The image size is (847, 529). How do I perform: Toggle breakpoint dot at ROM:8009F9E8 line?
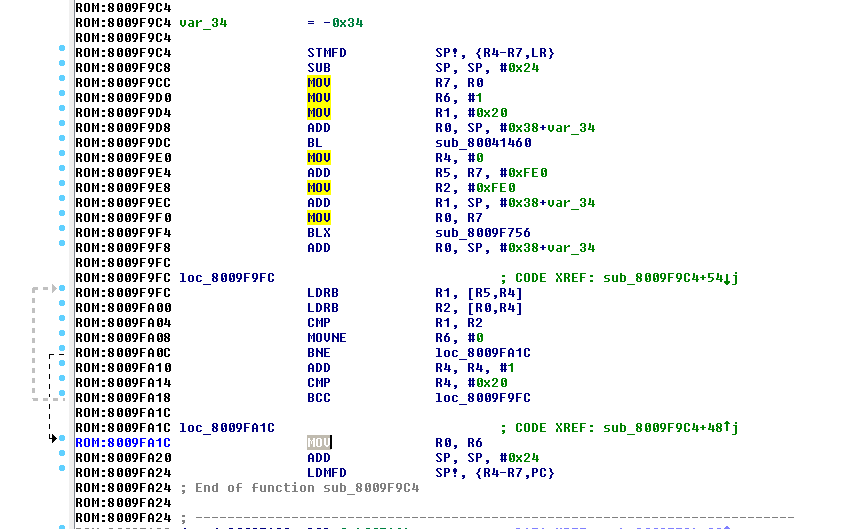[x=62, y=183]
